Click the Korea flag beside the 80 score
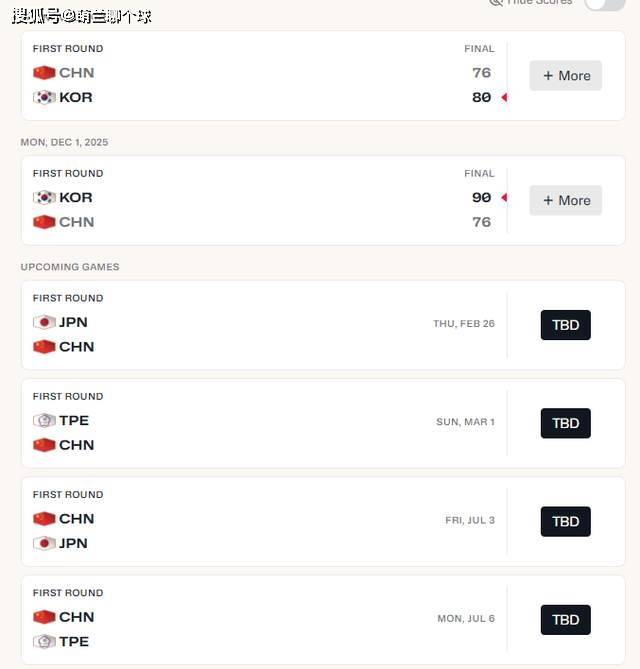 (x=44, y=98)
